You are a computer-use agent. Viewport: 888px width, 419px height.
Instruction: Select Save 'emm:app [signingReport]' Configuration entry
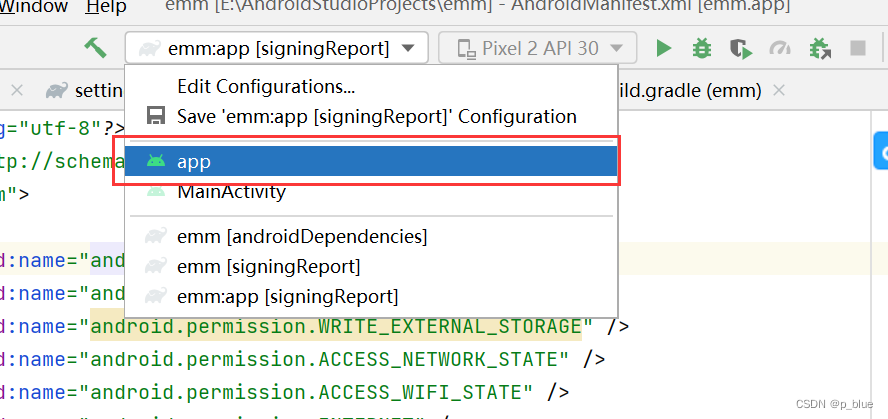click(x=371, y=117)
